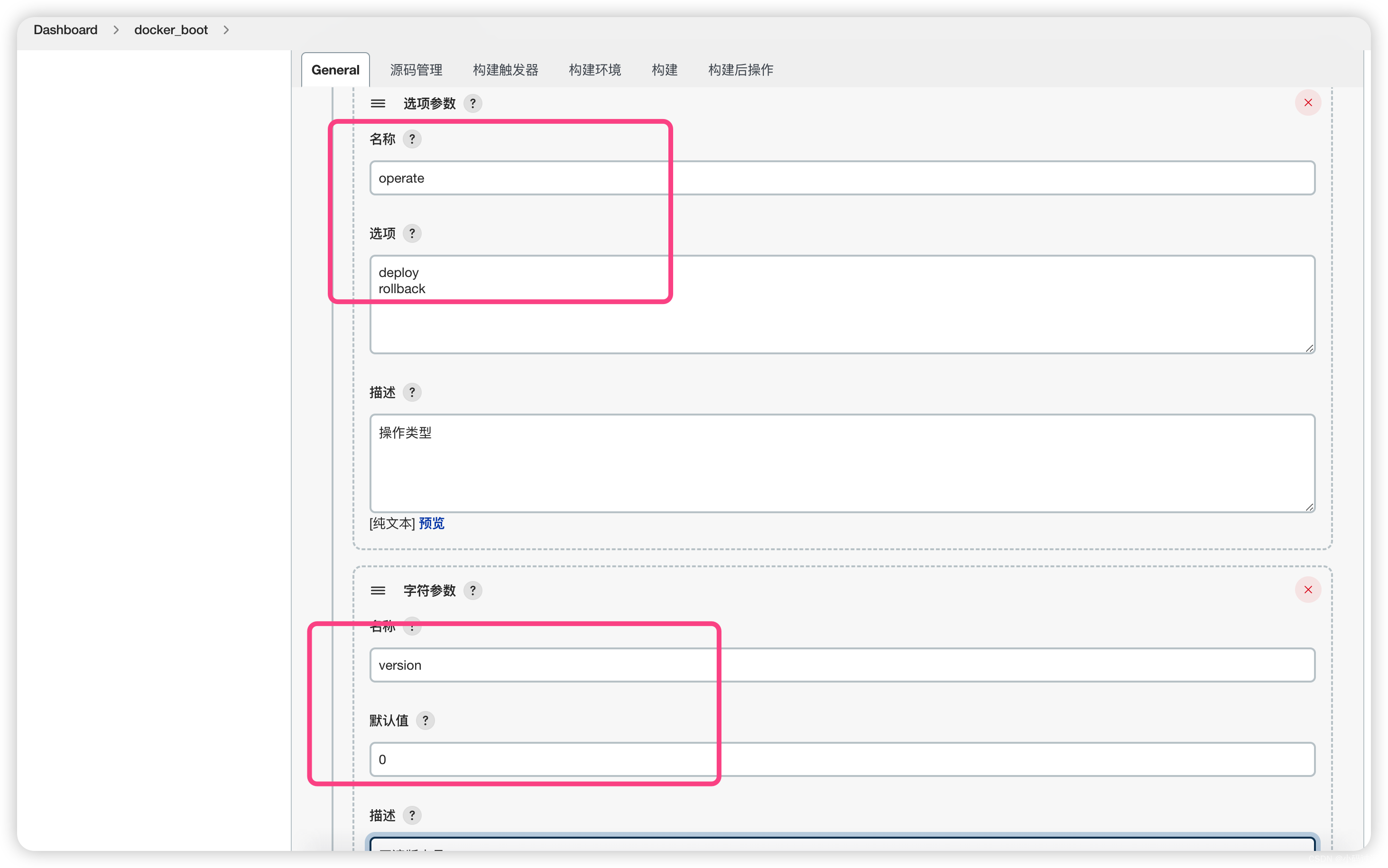Open help for the 操作类型 描述 field
The image size is (1388, 868).
click(412, 393)
